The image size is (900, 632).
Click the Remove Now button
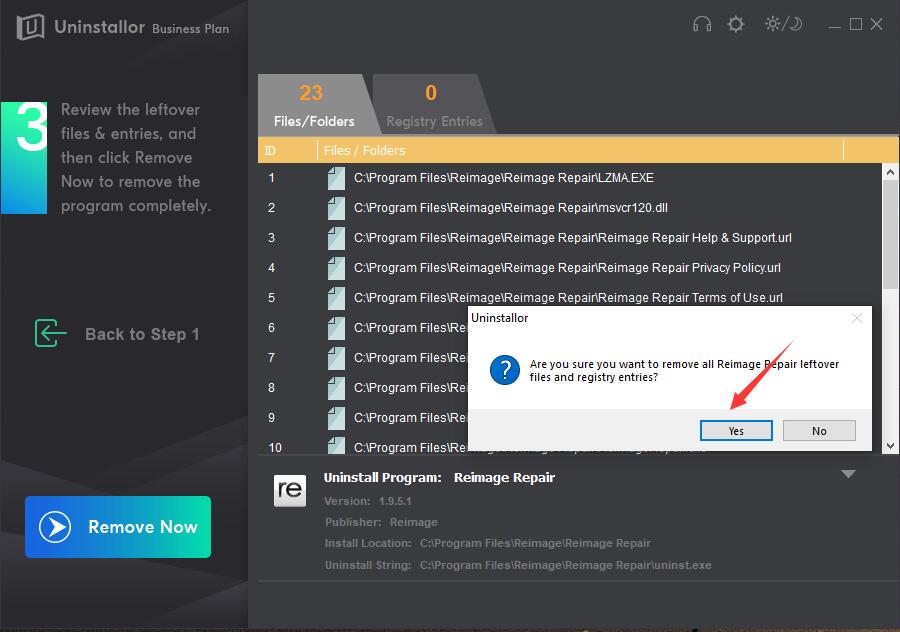click(118, 526)
